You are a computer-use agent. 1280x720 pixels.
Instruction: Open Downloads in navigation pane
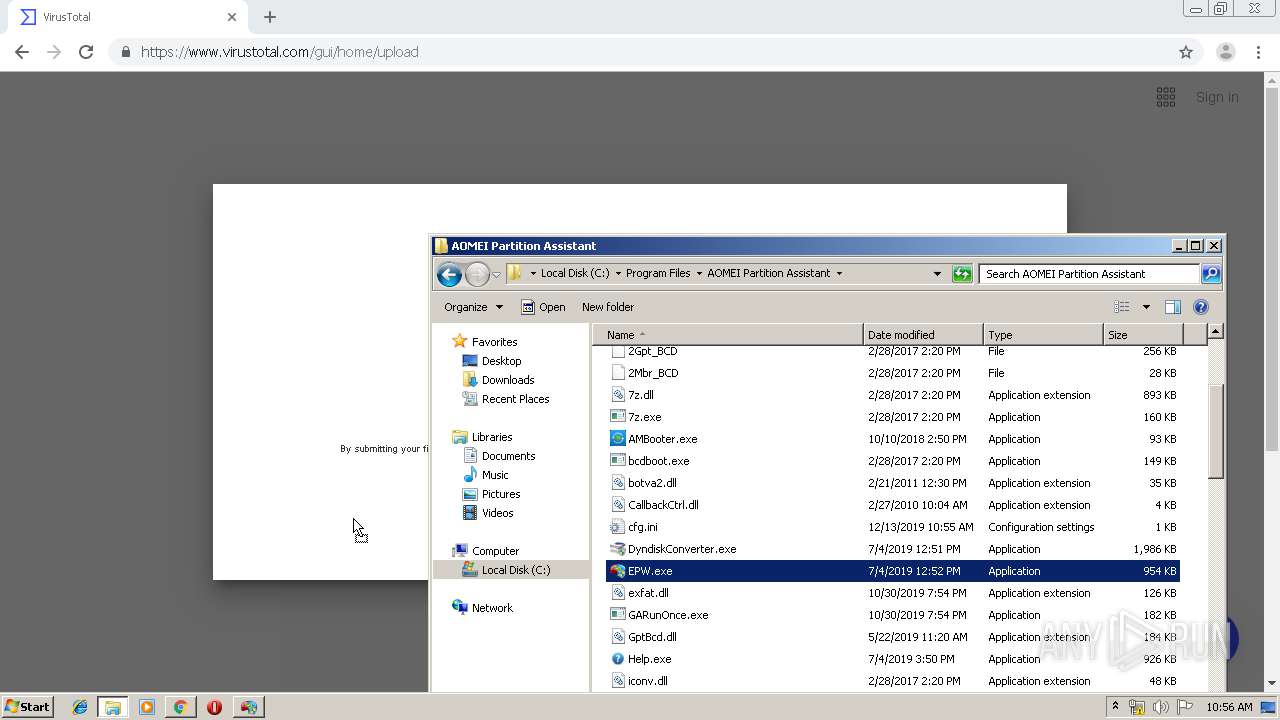click(508, 380)
